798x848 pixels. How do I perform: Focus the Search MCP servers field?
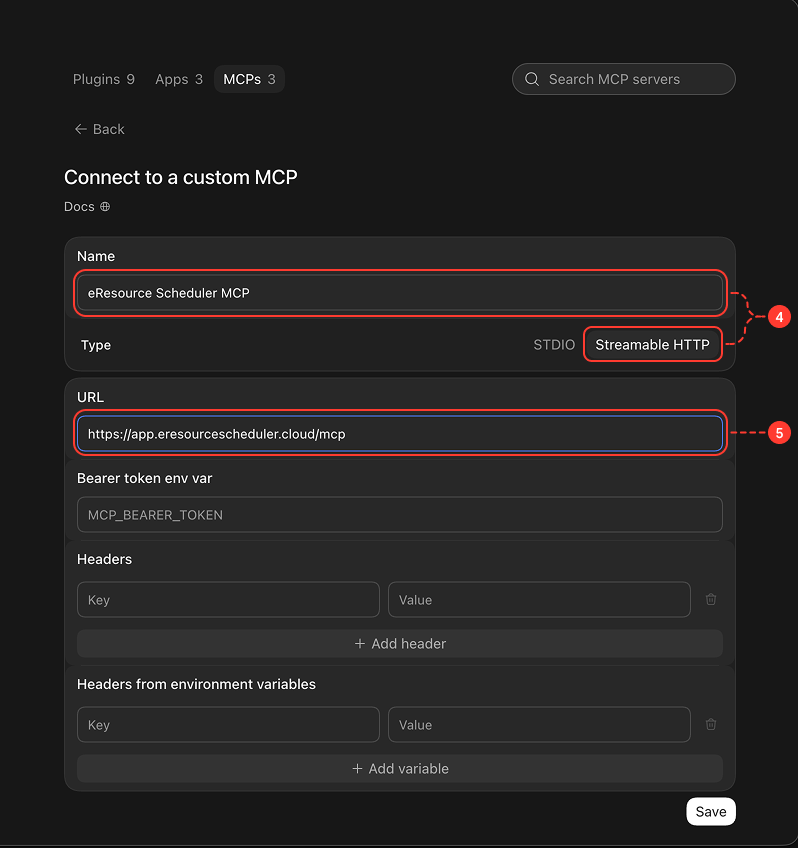point(623,79)
